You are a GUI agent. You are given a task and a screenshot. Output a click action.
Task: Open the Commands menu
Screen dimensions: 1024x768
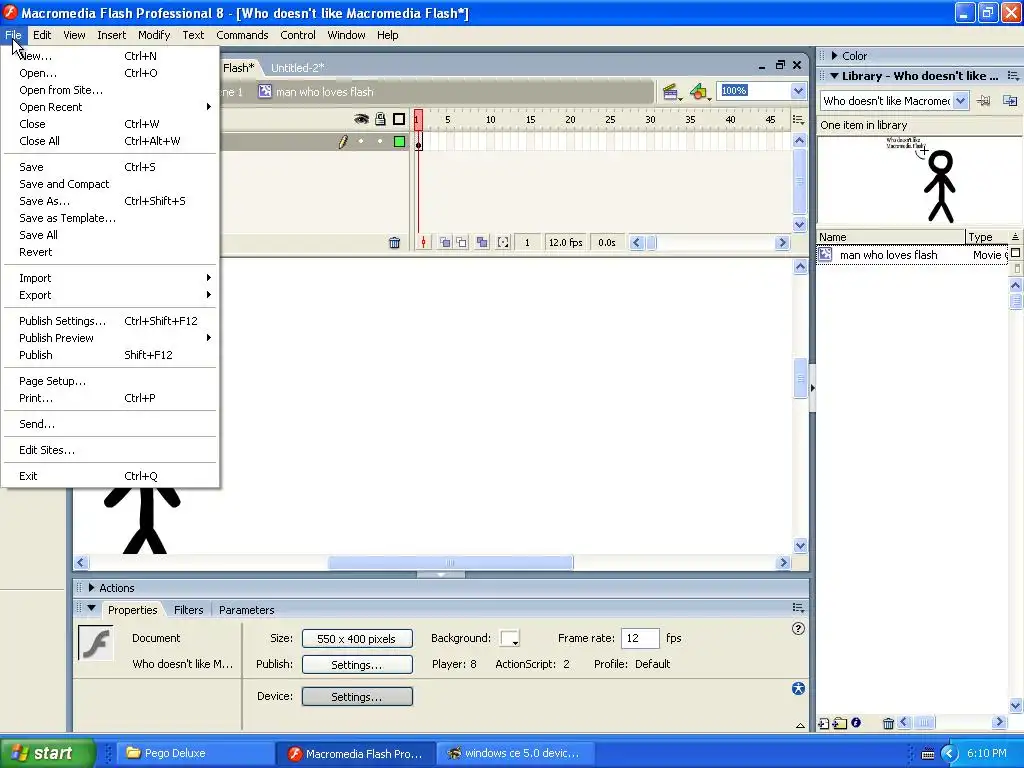[242, 35]
